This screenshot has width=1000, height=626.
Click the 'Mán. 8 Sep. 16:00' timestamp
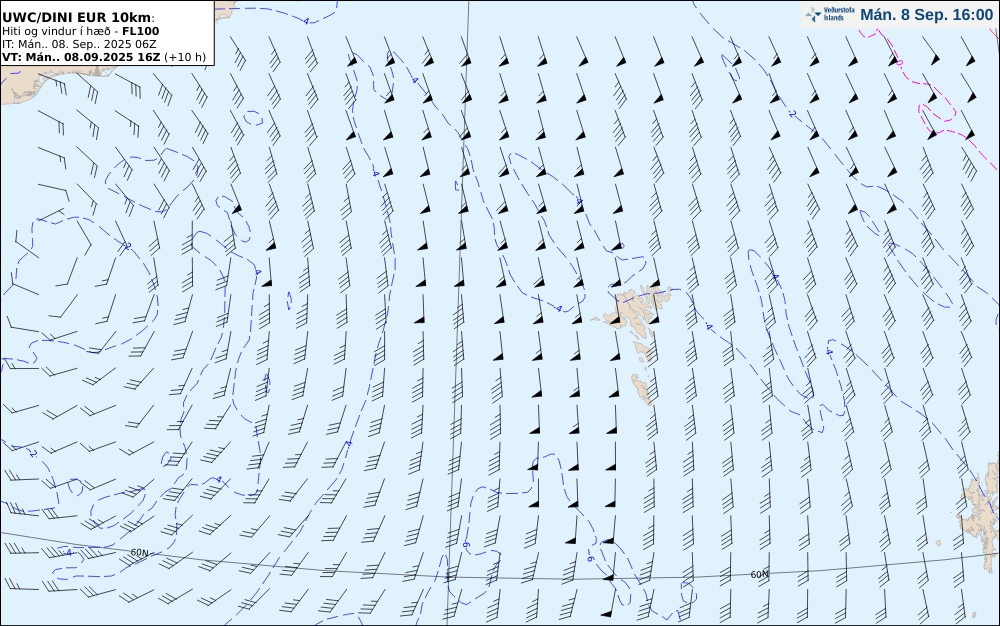tap(926, 15)
